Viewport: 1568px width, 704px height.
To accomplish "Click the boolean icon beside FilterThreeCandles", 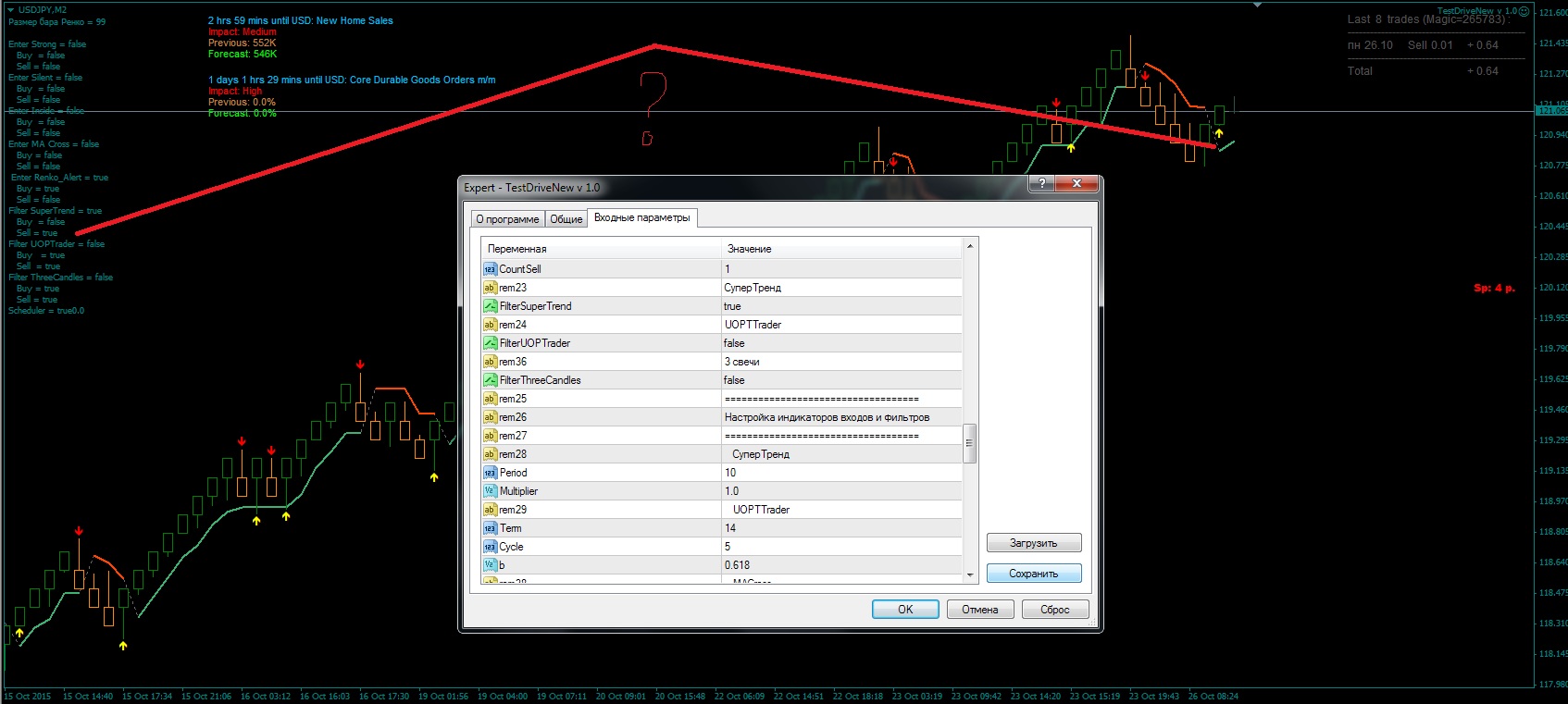I will 490,380.
